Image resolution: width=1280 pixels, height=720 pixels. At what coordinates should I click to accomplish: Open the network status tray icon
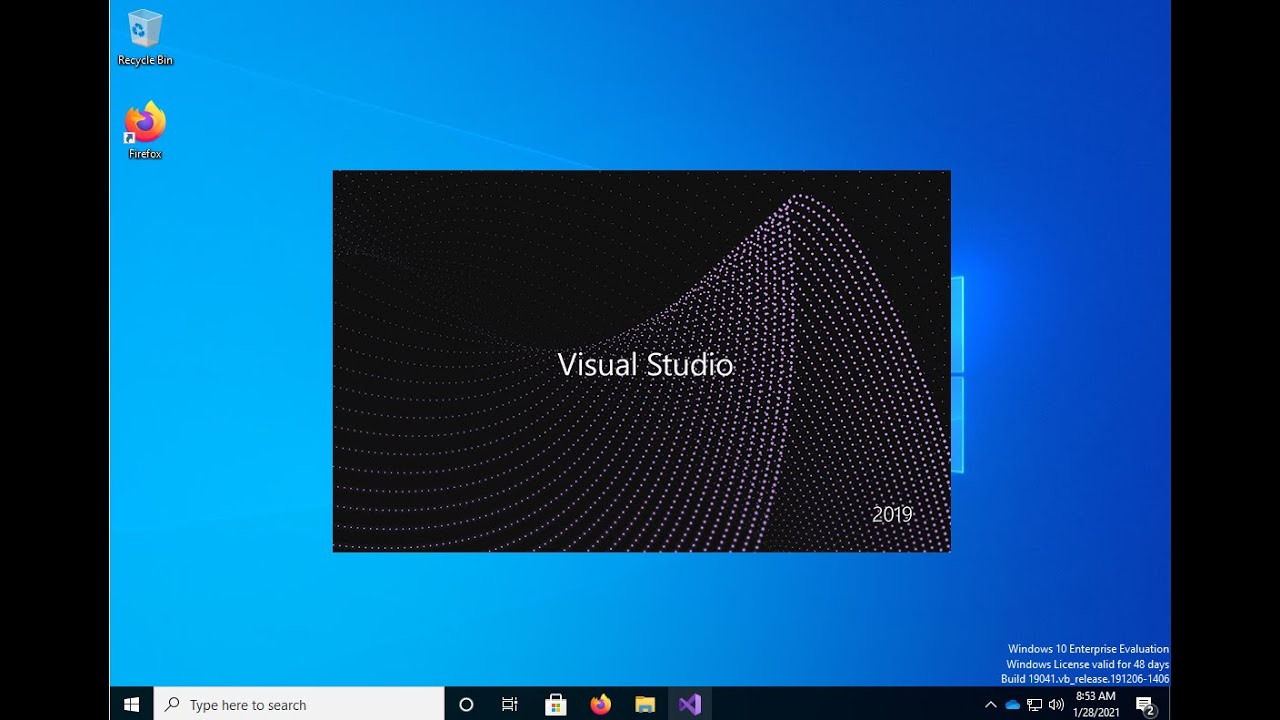[x=1034, y=705]
